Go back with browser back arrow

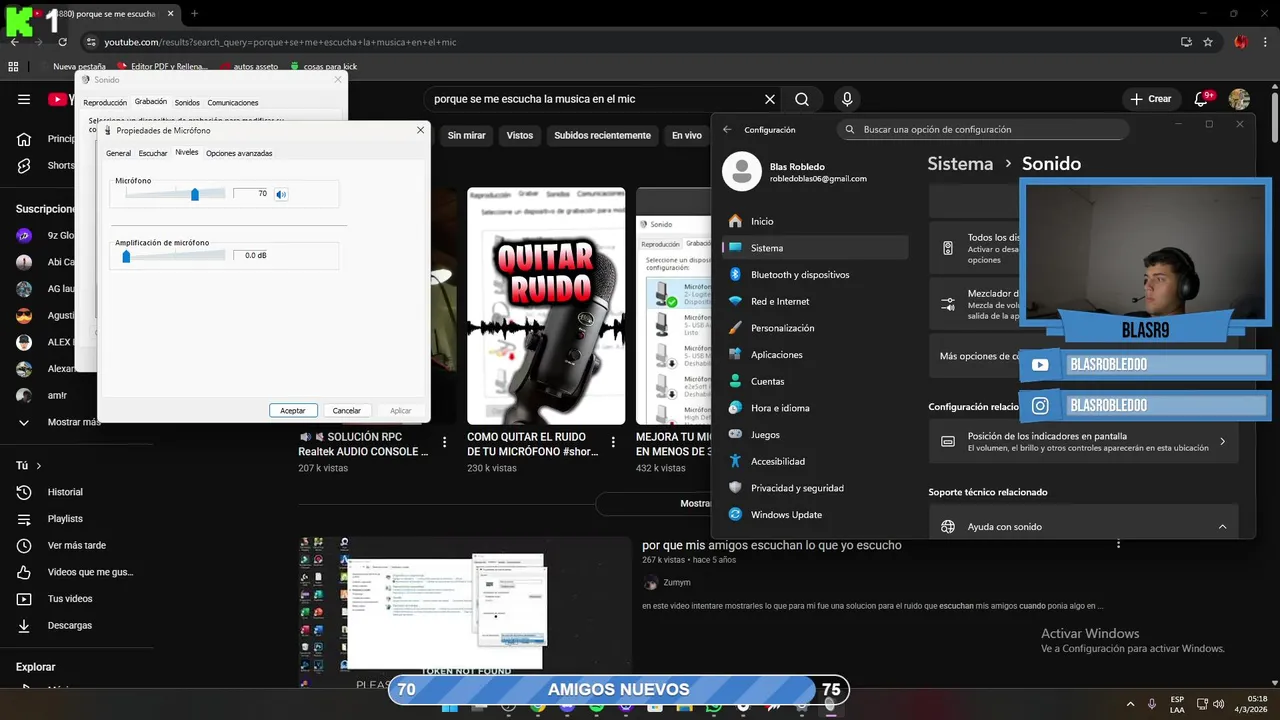pos(14,42)
